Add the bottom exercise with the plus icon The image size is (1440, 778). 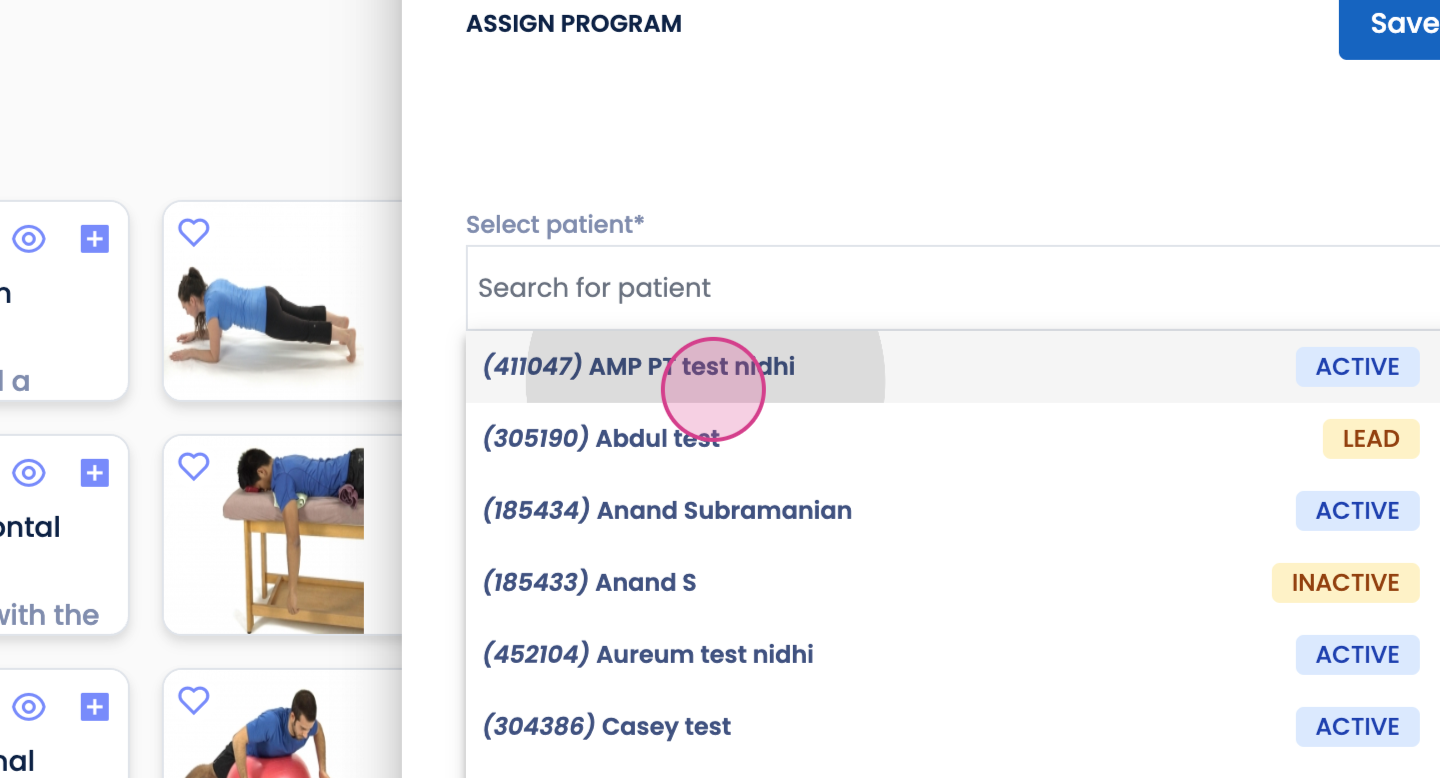[94, 707]
